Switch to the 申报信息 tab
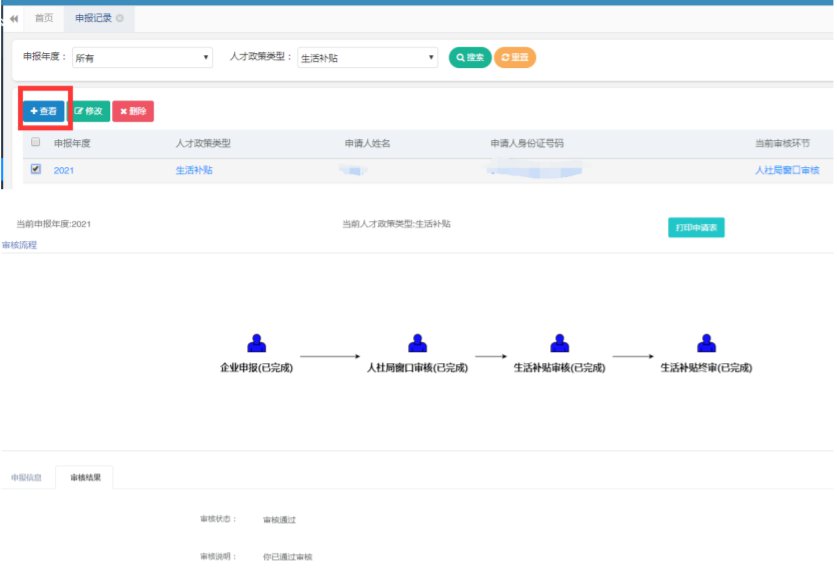The height and width of the screenshot is (576, 837). (x=26, y=478)
